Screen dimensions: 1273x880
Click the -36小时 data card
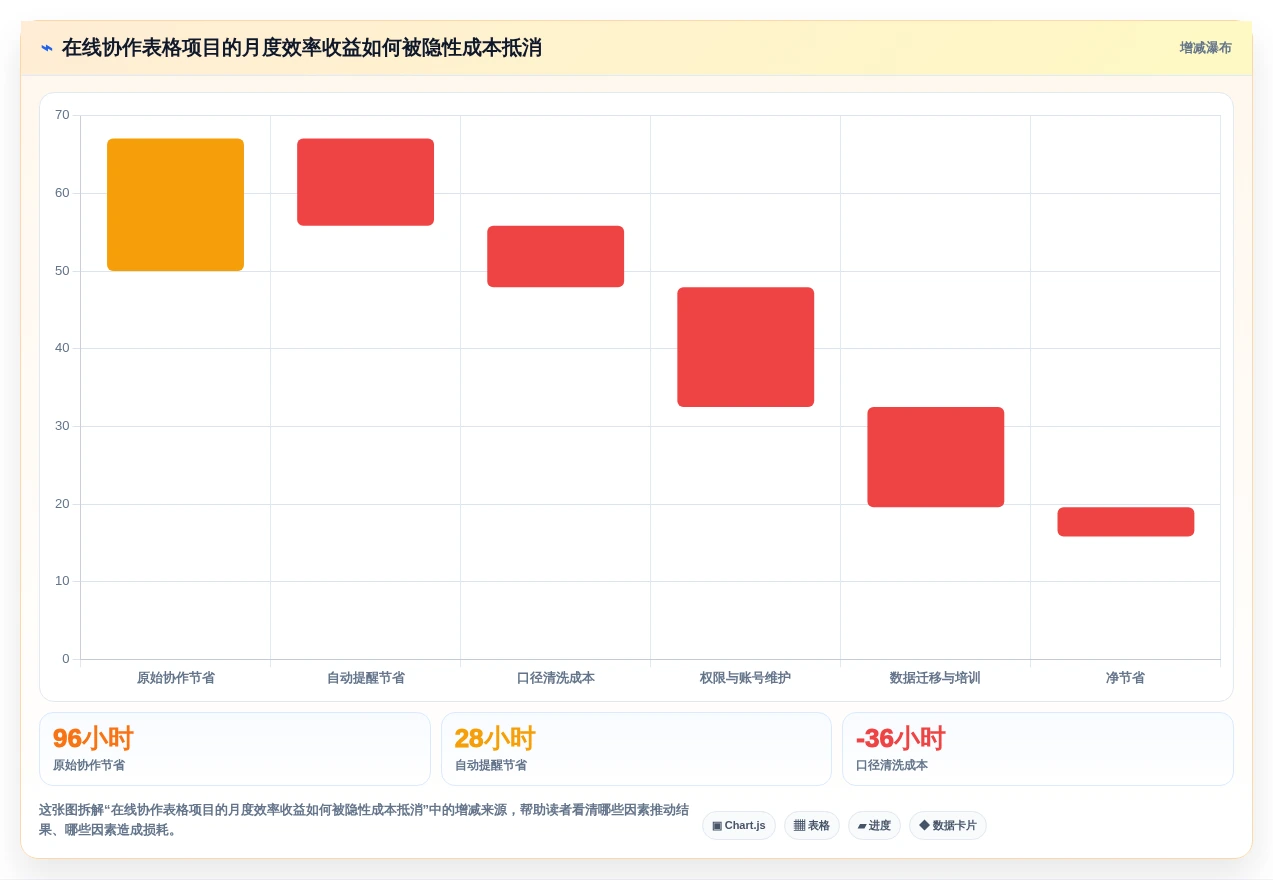pos(1038,749)
